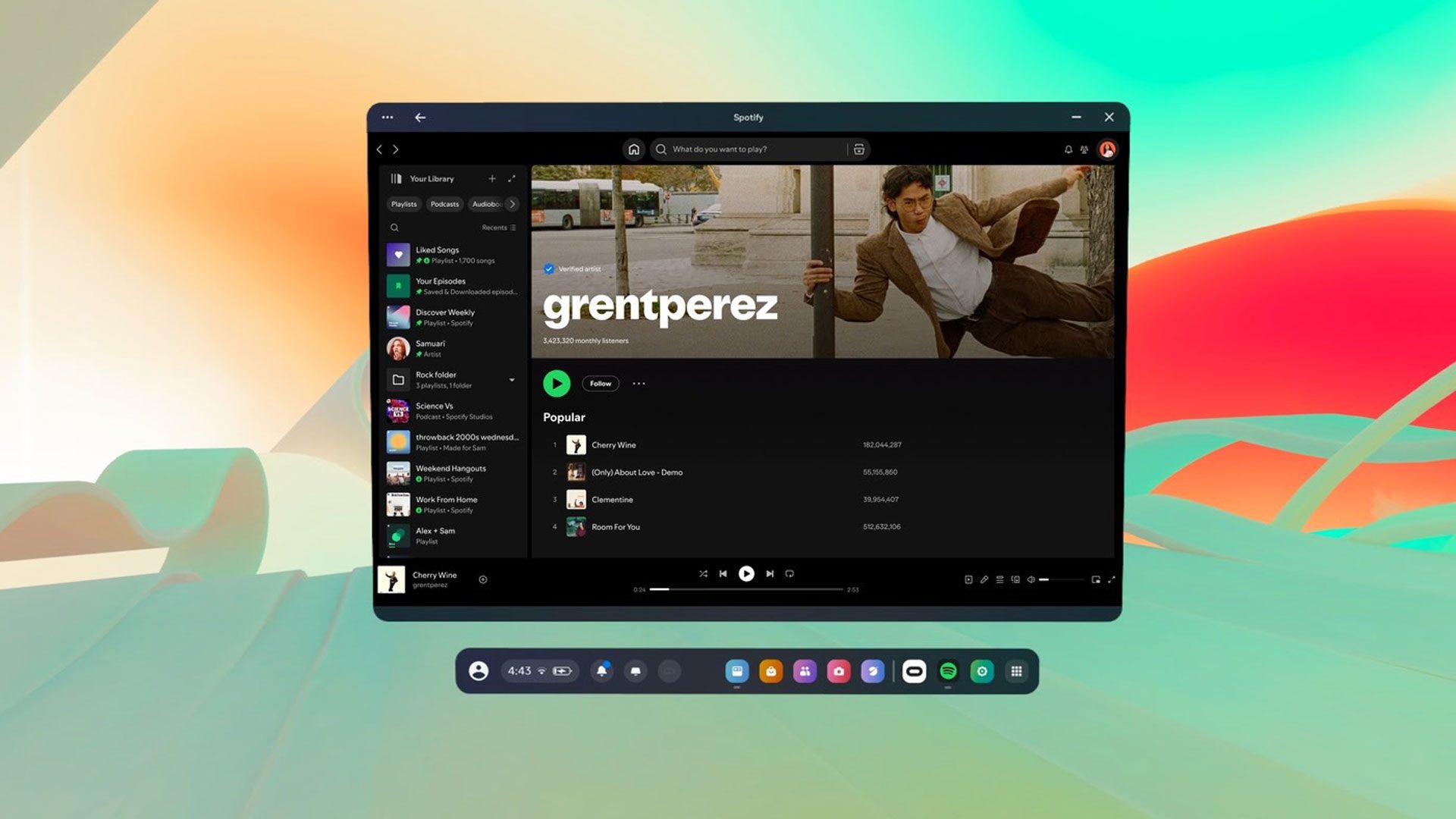Click the plus icon in Your Library
The image size is (1456, 819).
[492, 179]
